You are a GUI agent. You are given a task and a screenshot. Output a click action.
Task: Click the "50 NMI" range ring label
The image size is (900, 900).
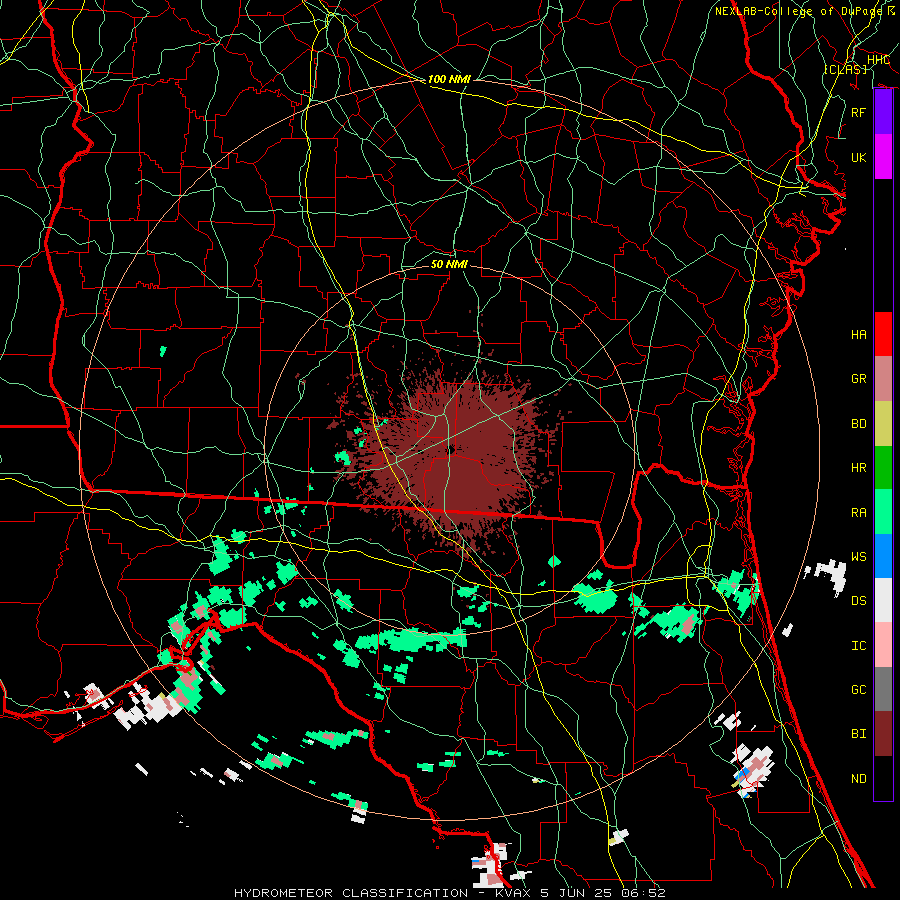pyautogui.click(x=449, y=264)
